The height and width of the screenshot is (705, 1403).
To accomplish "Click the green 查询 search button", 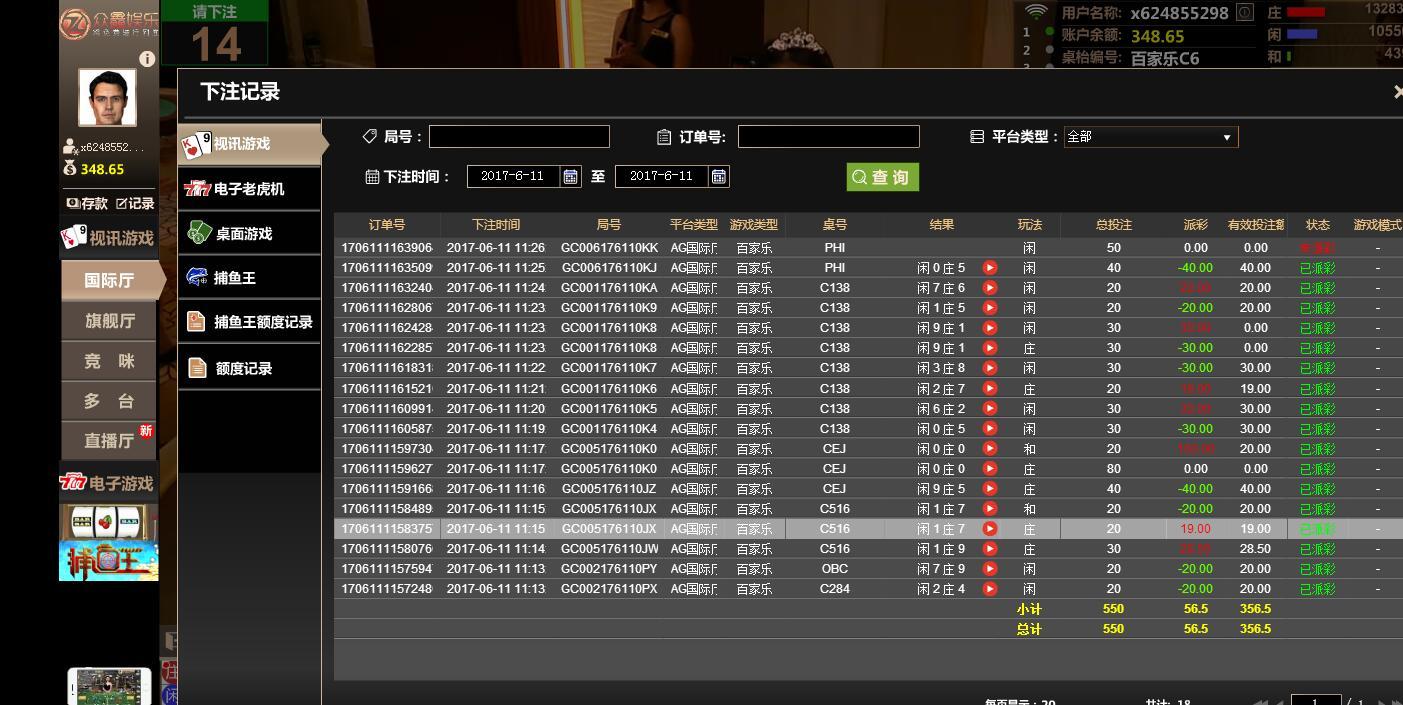I will coord(882,177).
